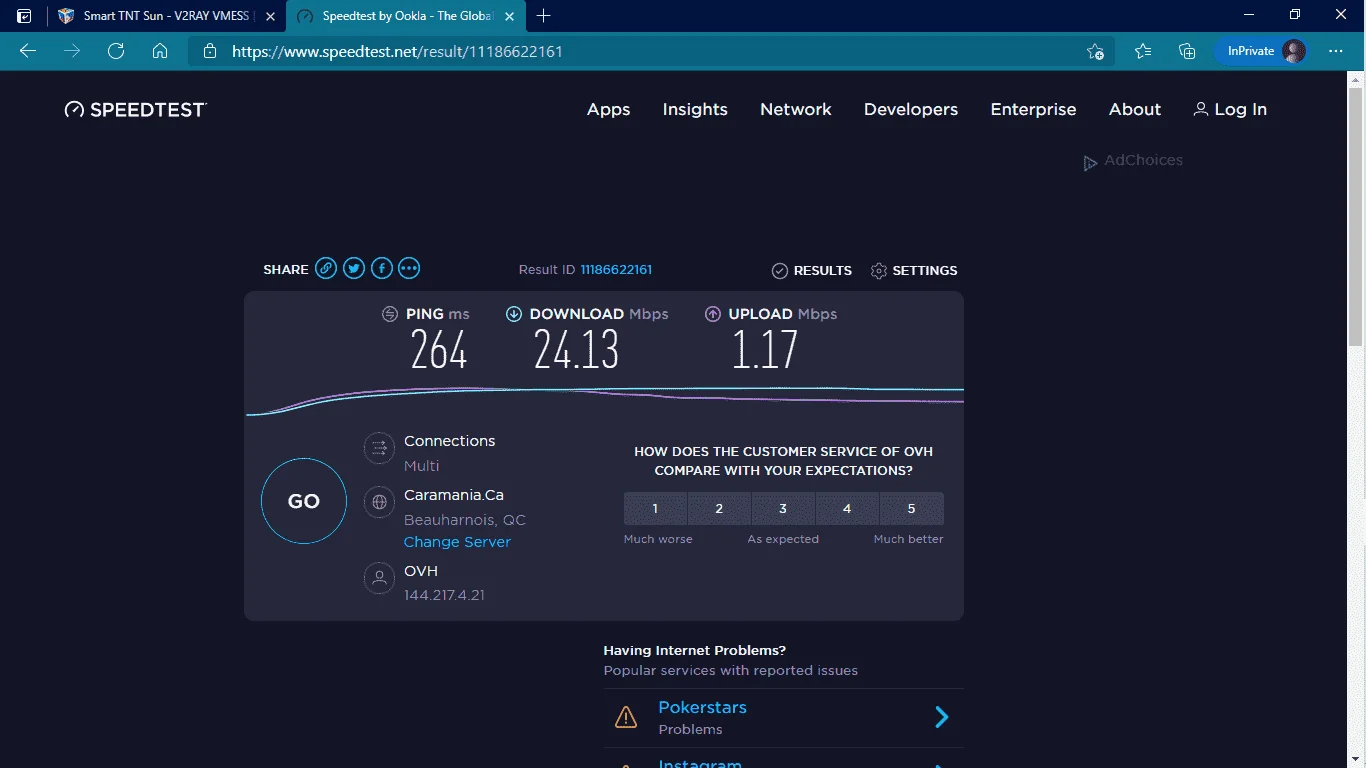Open the About menu
Screen dimensions: 1366x768
1135,109
